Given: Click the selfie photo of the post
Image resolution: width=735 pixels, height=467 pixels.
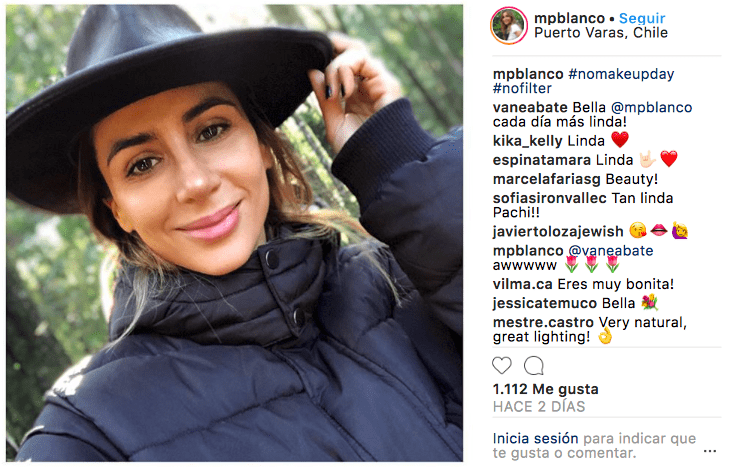Looking at the screenshot, I should (234, 233).
